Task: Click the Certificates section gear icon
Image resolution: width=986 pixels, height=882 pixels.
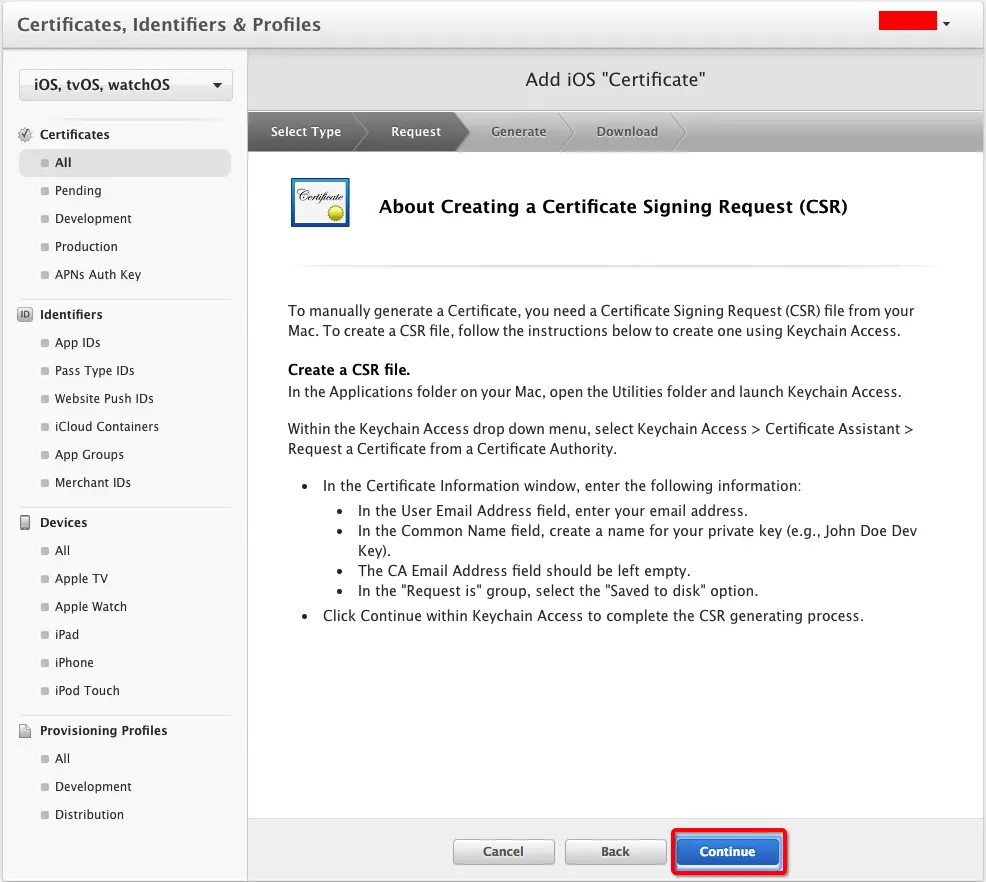Action: coord(25,135)
